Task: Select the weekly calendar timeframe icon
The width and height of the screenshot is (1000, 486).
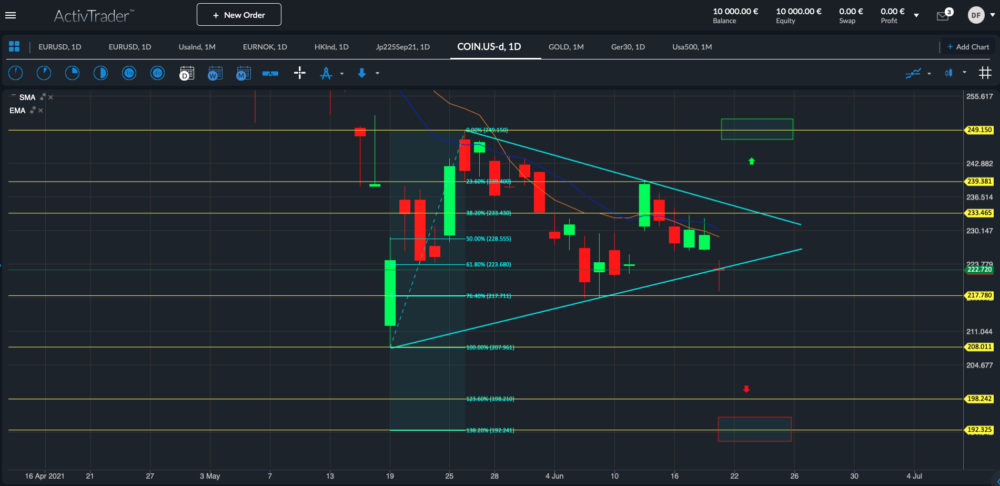Action: point(215,73)
